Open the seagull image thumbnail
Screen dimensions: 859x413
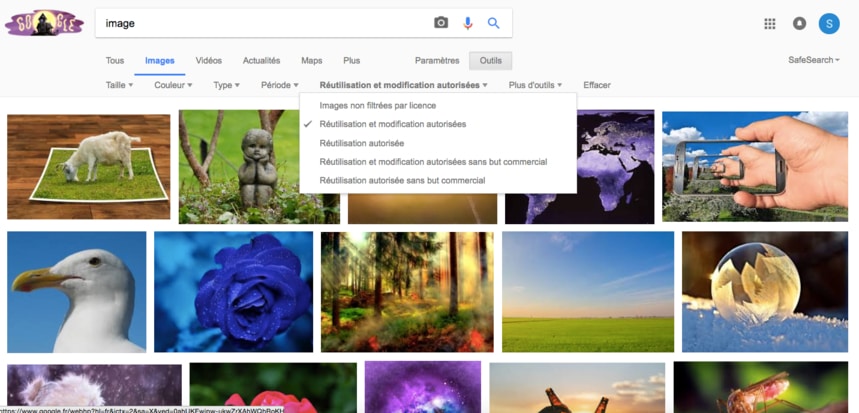77,292
